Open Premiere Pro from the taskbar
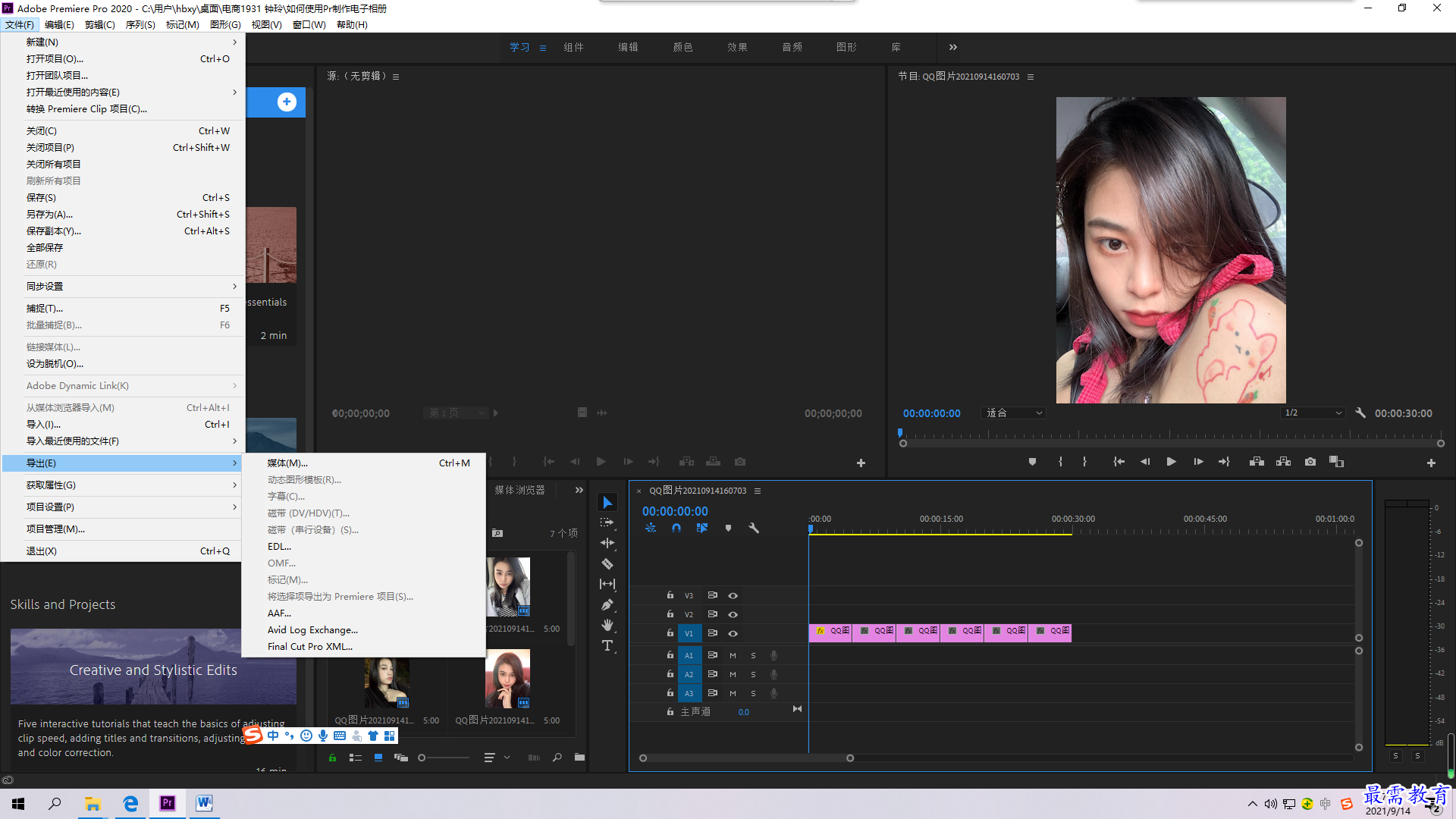Image resolution: width=1456 pixels, height=819 pixels. pos(168,803)
